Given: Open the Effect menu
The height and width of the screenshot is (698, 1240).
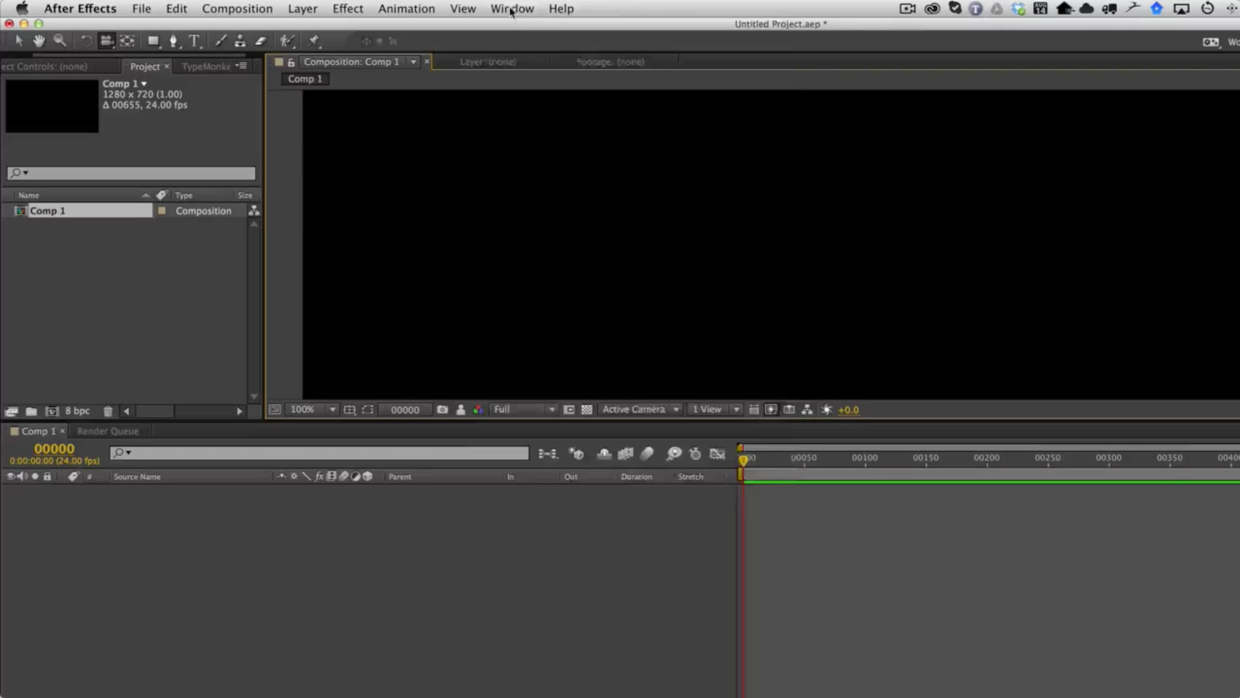Looking at the screenshot, I should [348, 9].
